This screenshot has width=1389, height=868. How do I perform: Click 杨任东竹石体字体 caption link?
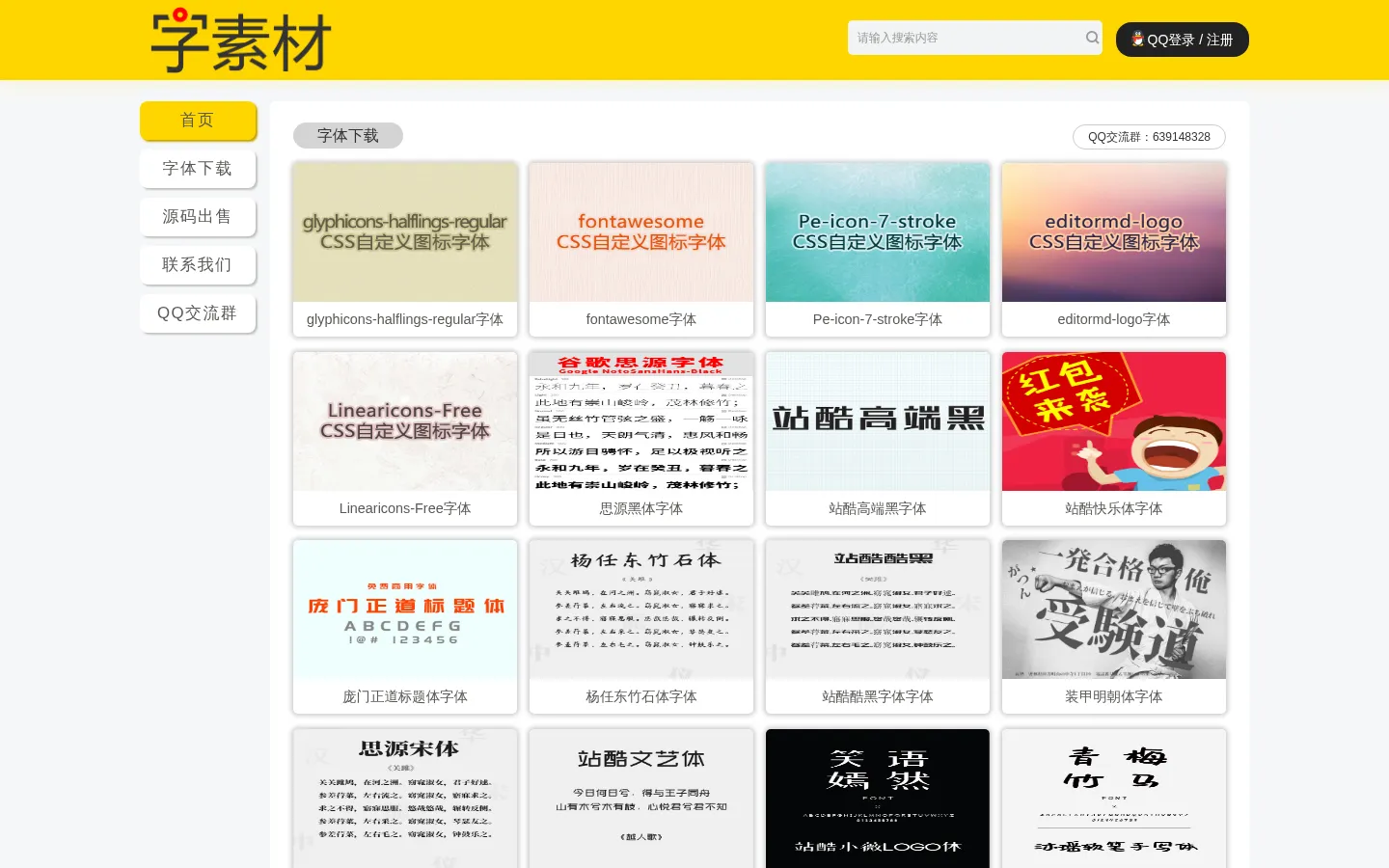pyautogui.click(x=641, y=696)
